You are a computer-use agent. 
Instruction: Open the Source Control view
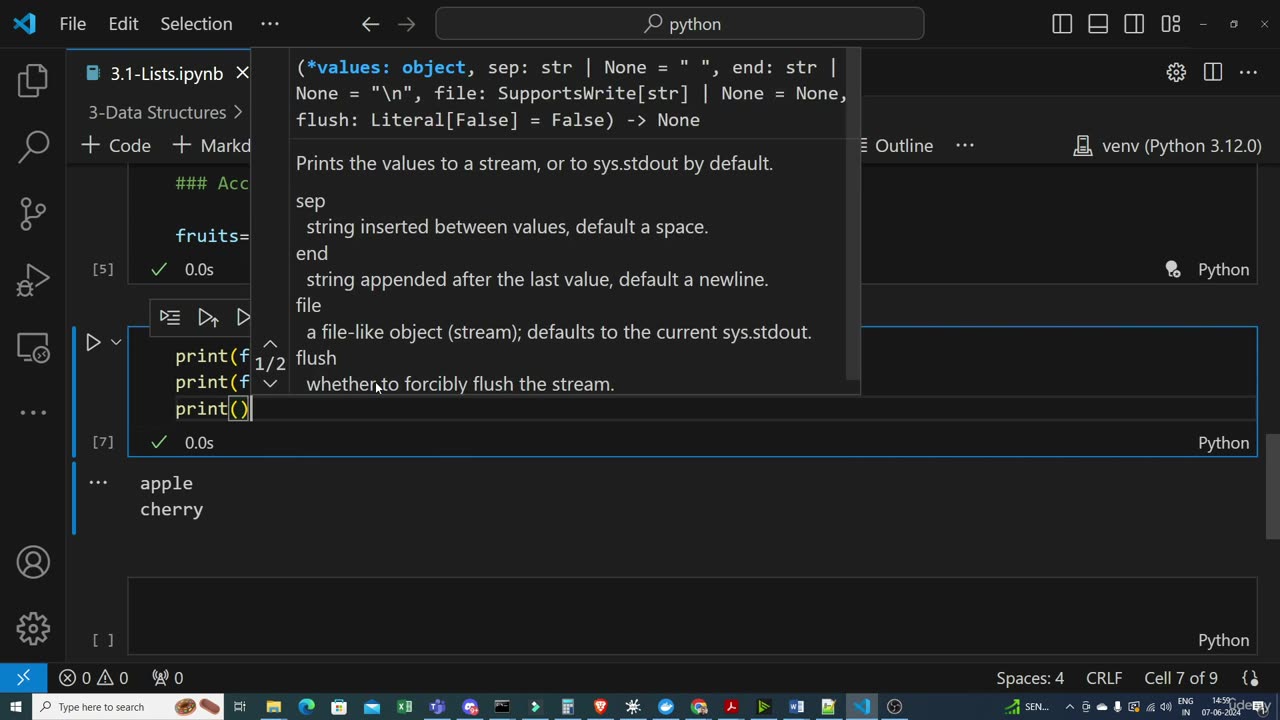click(33, 213)
